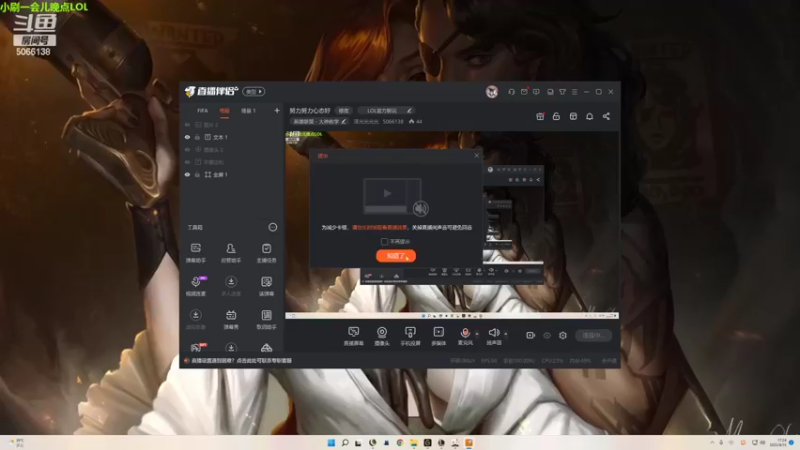Open the taskbar search magnifier
This screenshot has width=800, height=450.
pos(345,442)
